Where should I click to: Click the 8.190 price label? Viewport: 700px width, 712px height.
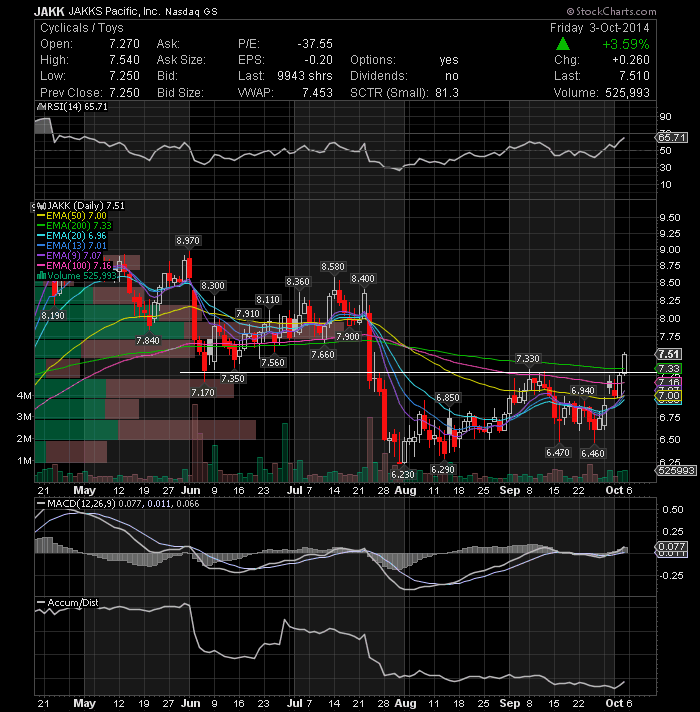coord(53,315)
